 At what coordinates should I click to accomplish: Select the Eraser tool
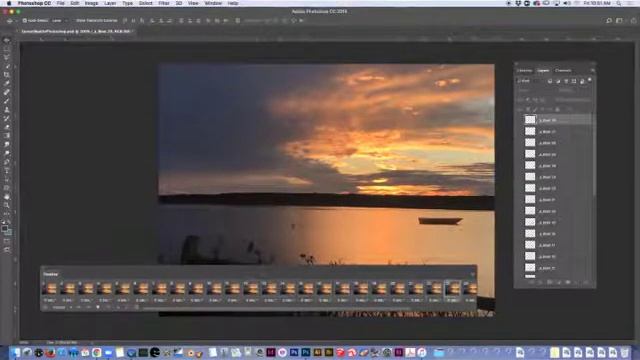[x=7, y=127]
